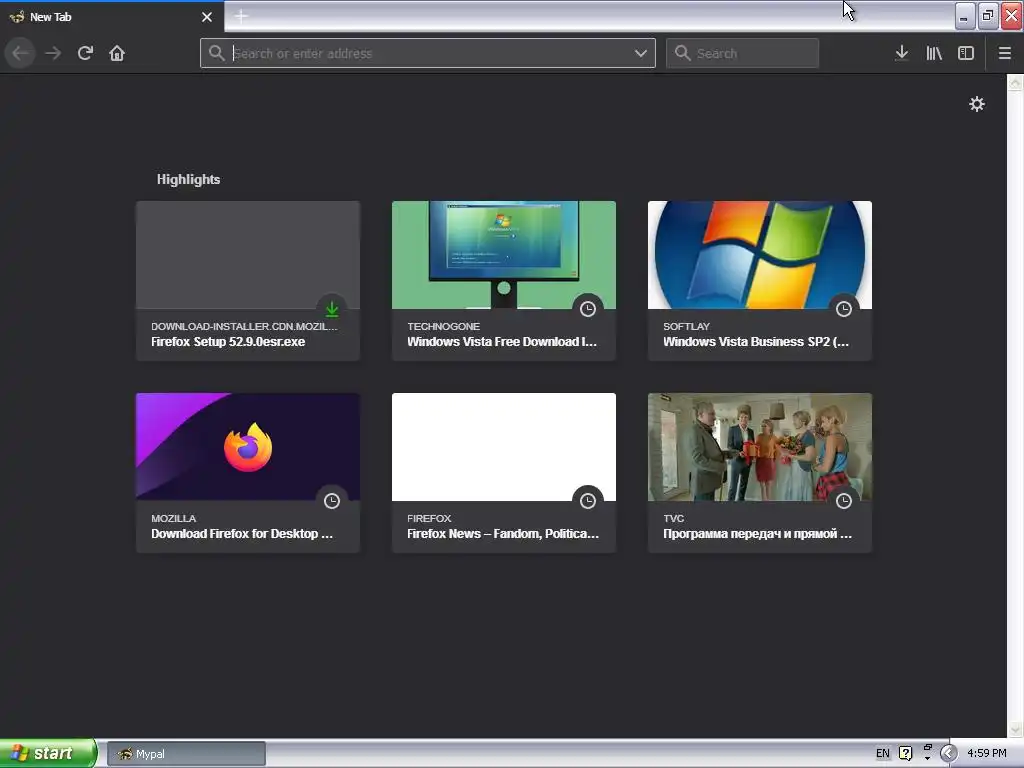The image size is (1024, 768).
Task: Click the Highlights section heading
Action: coord(188,179)
